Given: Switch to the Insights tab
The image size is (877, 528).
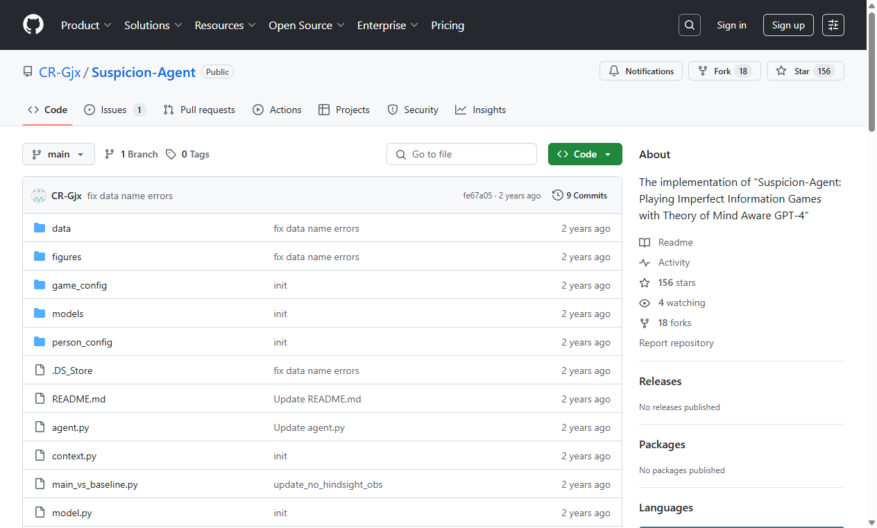Looking at the screenshot, I should pyautogui.click(x=480, y=110).
